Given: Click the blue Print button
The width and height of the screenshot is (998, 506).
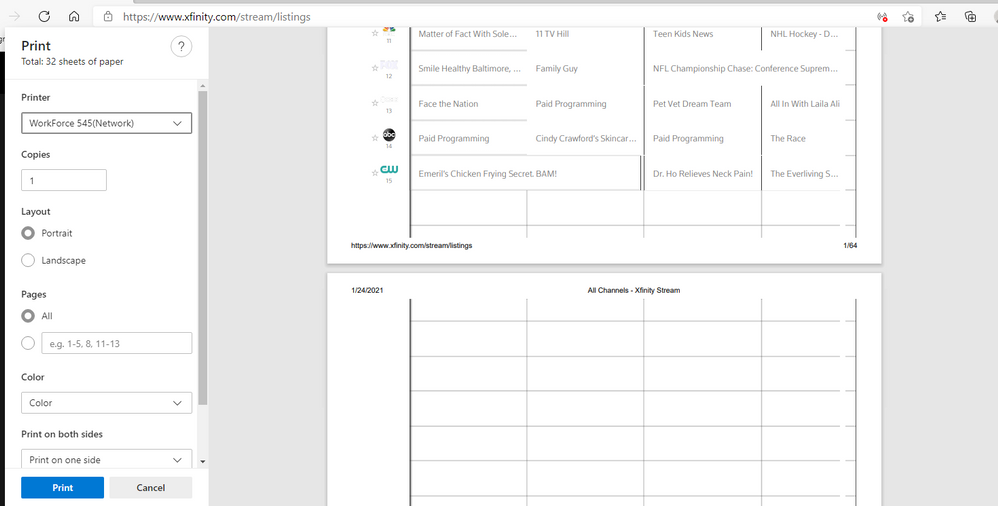Looking at the screenshot, I should click(62, 488).
